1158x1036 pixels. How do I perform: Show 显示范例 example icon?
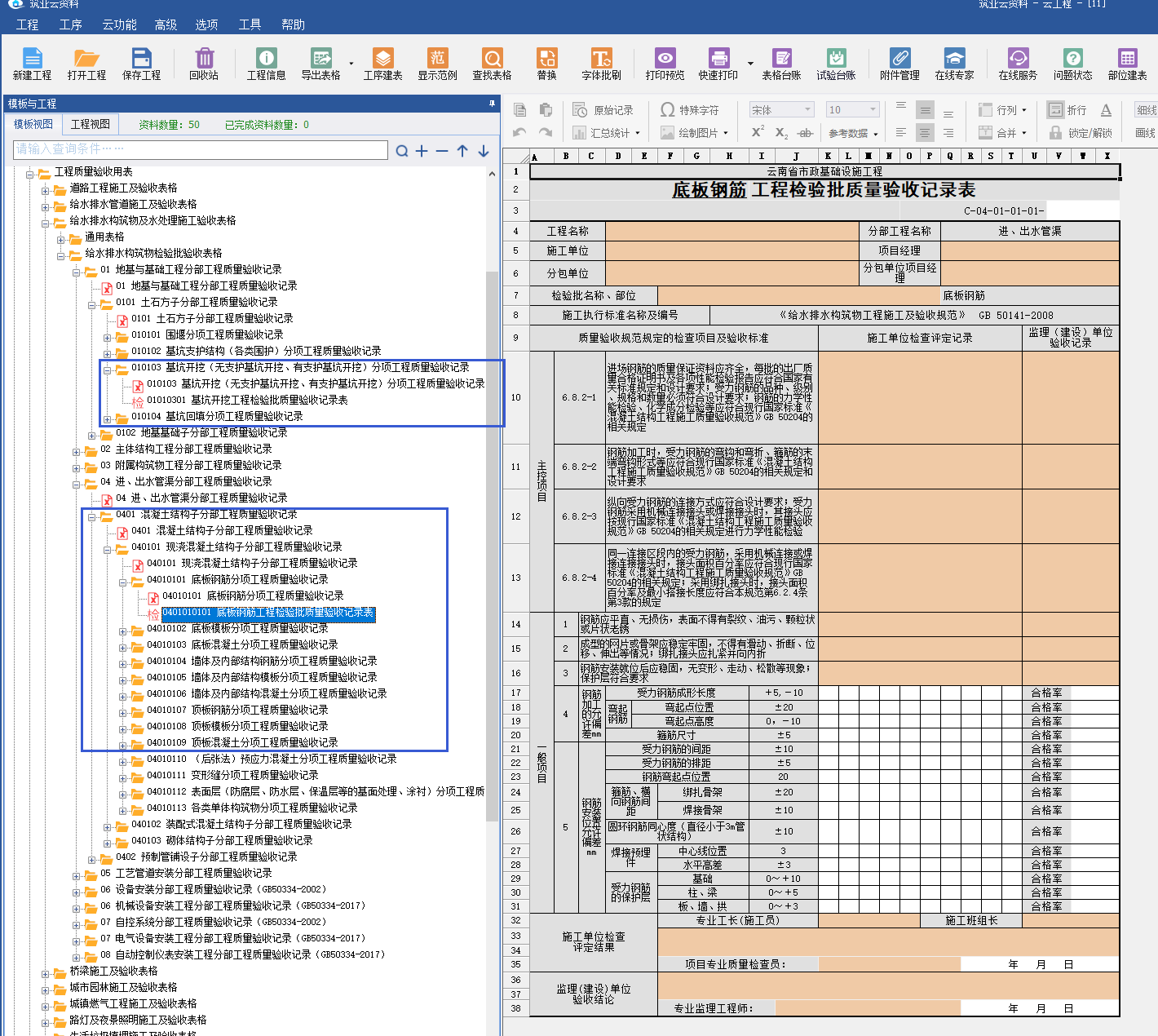438,64
